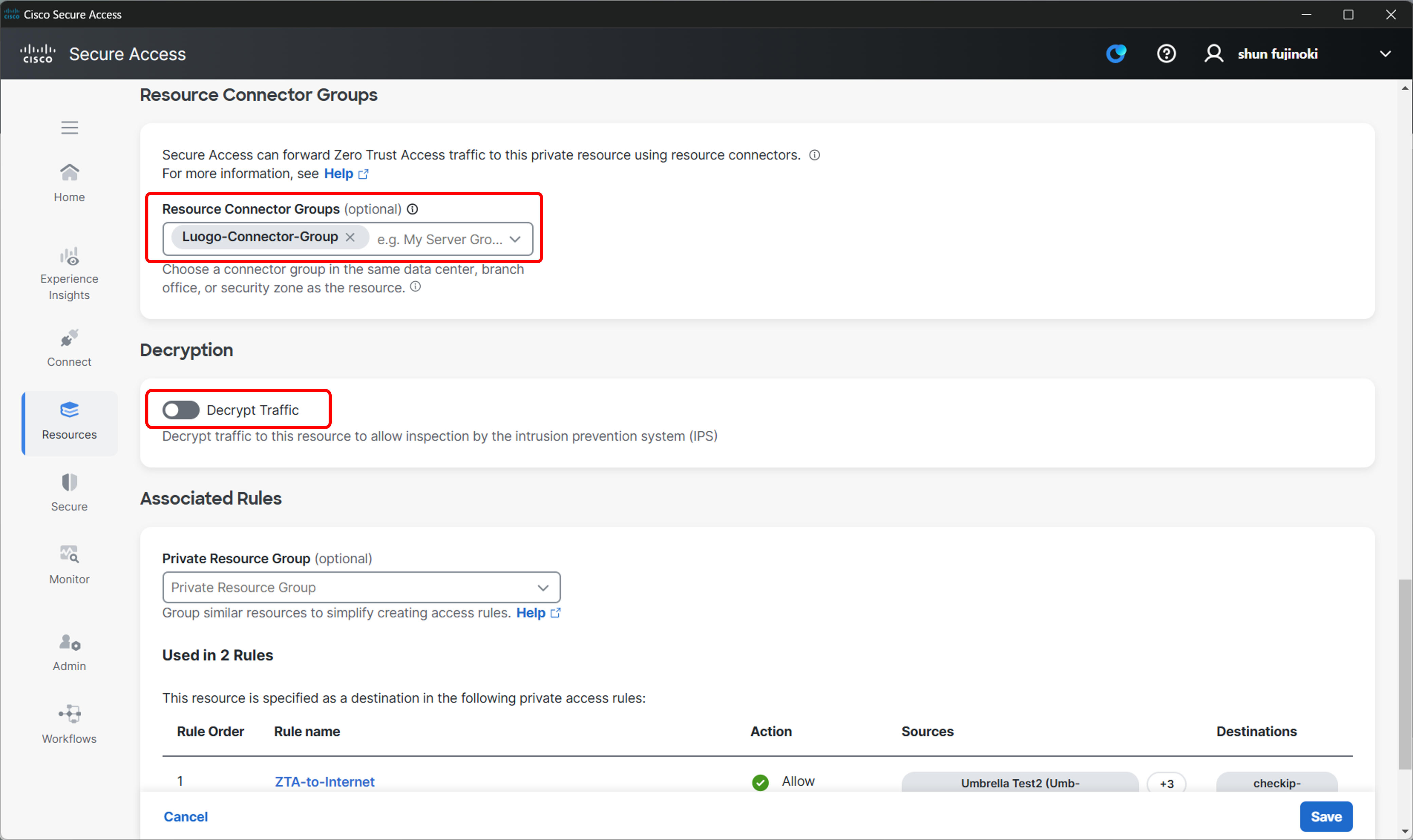Open the Connect section
The width and height of the screenshot is (1413, 840).
coord(69,348)
